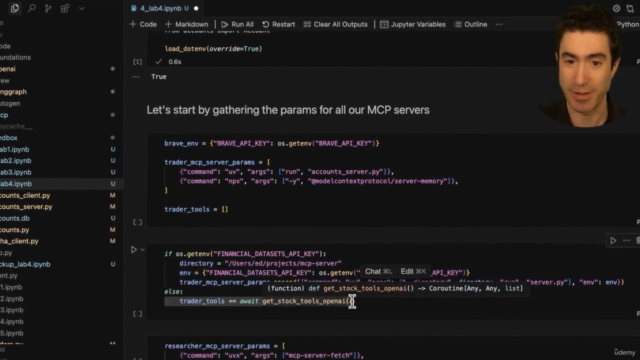Open the cell toolbar more actions ellipsis
Screen dimensions: 640x360
point(626,240)
